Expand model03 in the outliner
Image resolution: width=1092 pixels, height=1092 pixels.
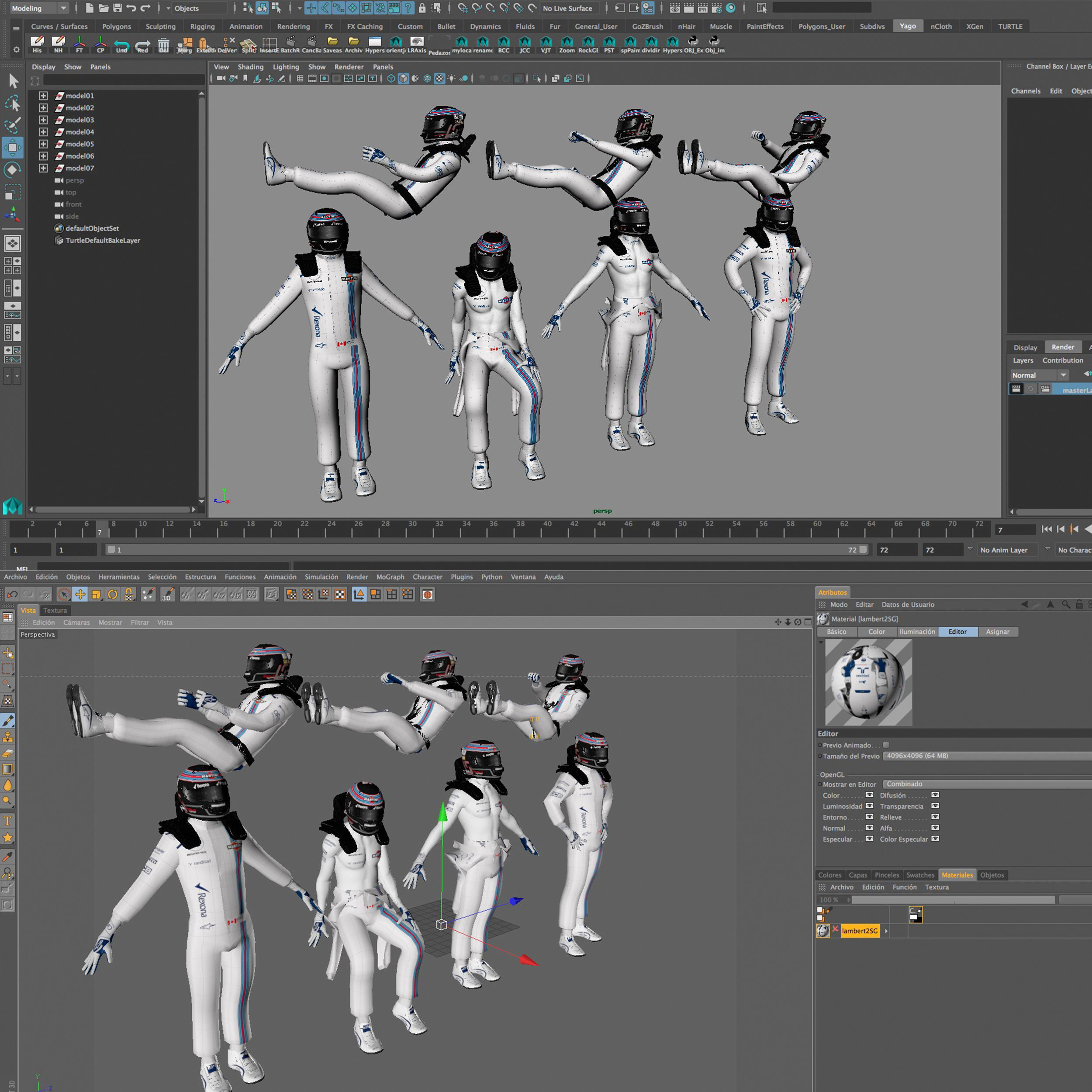coord(44,120)
